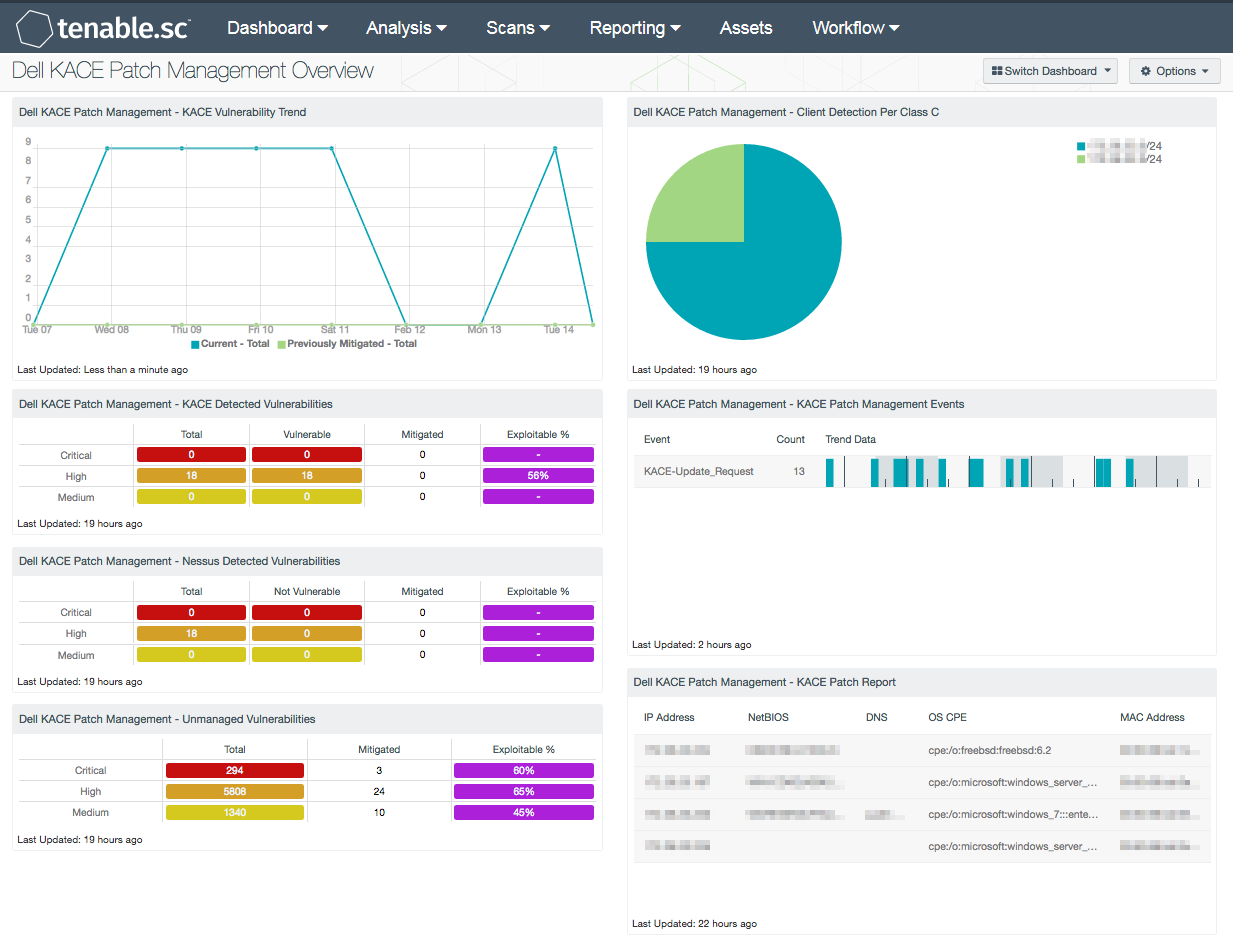Click the Previously Mitigated - Total legend swatch
The height and width of the screenshot is (949, 1233).
(x=281, y=344)
